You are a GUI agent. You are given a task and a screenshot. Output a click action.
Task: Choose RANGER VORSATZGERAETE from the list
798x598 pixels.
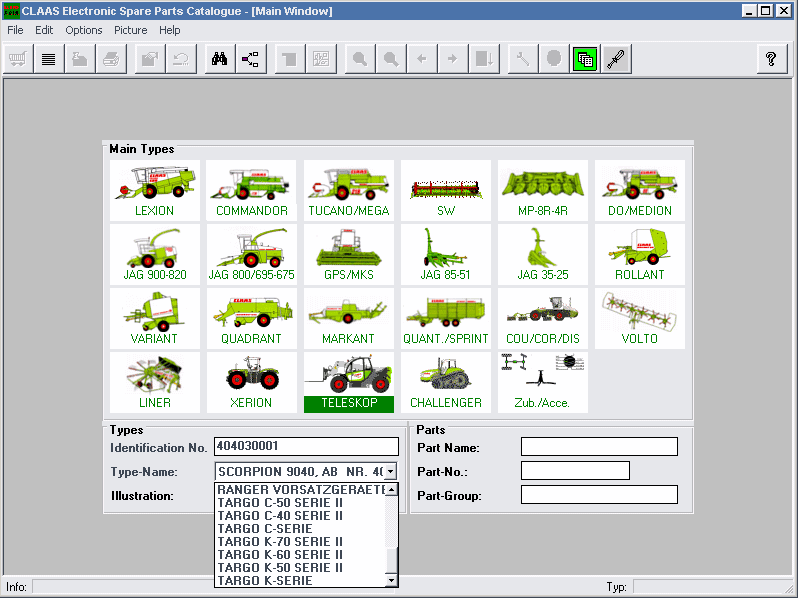click(301, 490)
